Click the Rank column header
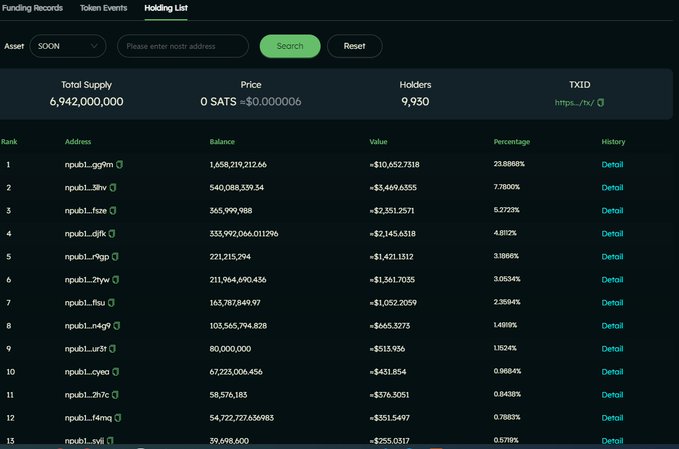679x449 pixels. coord(9,142)
